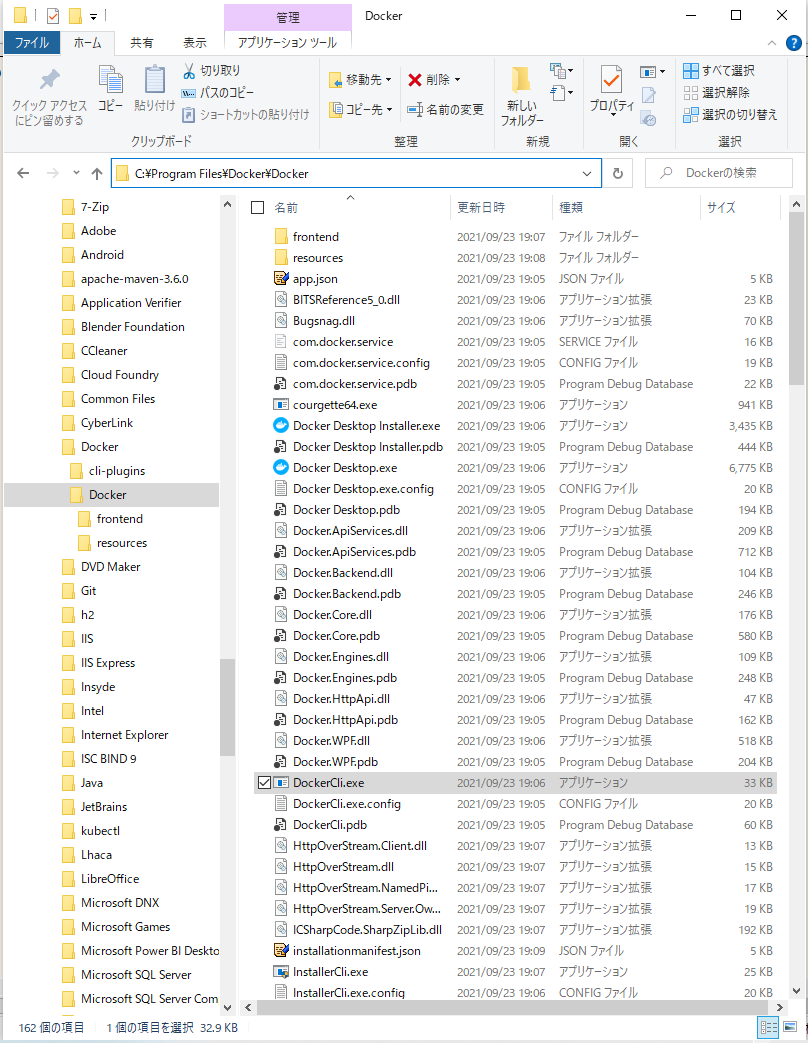
Task: Collapse the ribbon with the chevron
Action: coord(771,43)
